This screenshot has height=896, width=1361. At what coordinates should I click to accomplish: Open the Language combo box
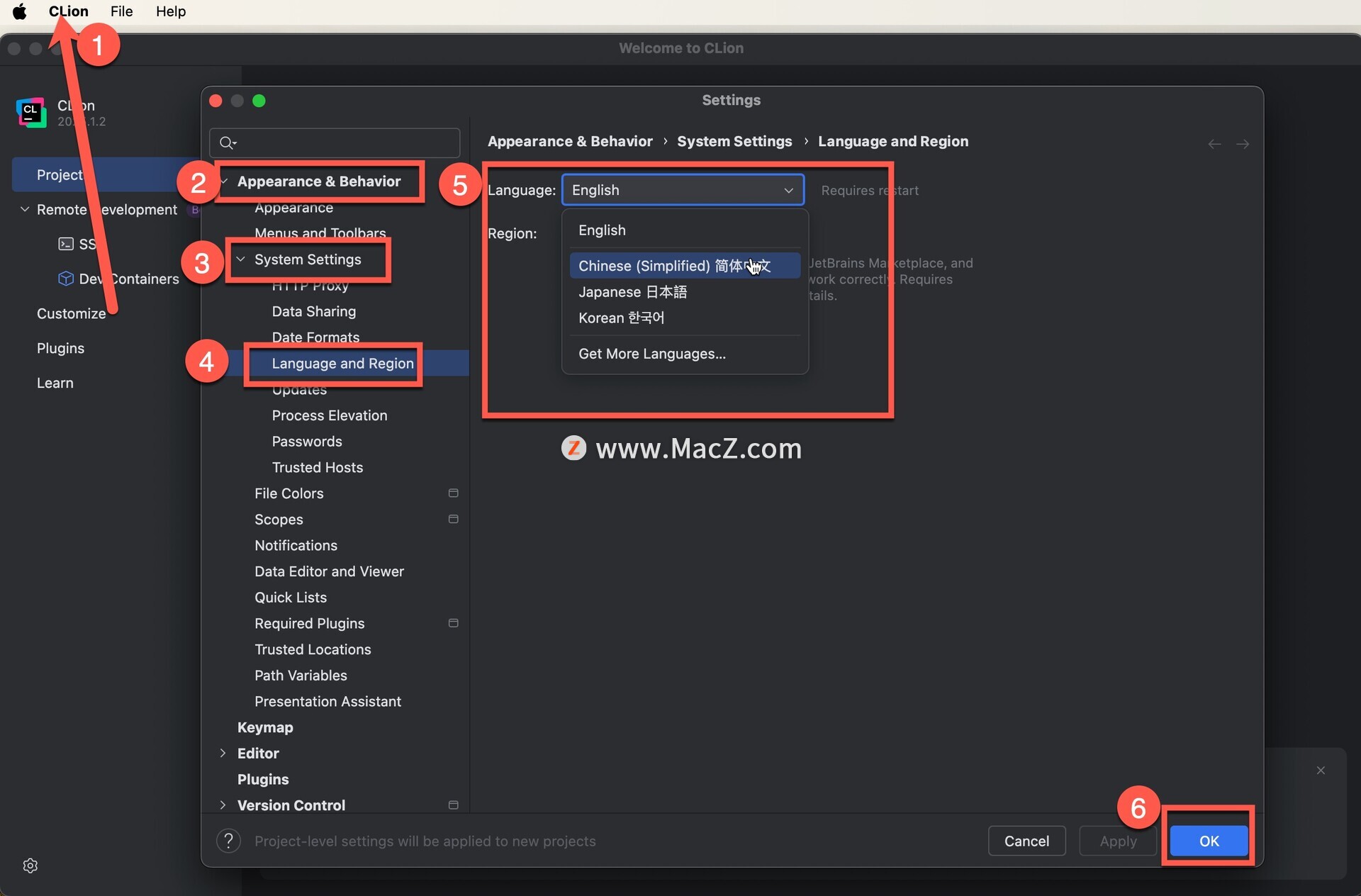pos(683,190)
